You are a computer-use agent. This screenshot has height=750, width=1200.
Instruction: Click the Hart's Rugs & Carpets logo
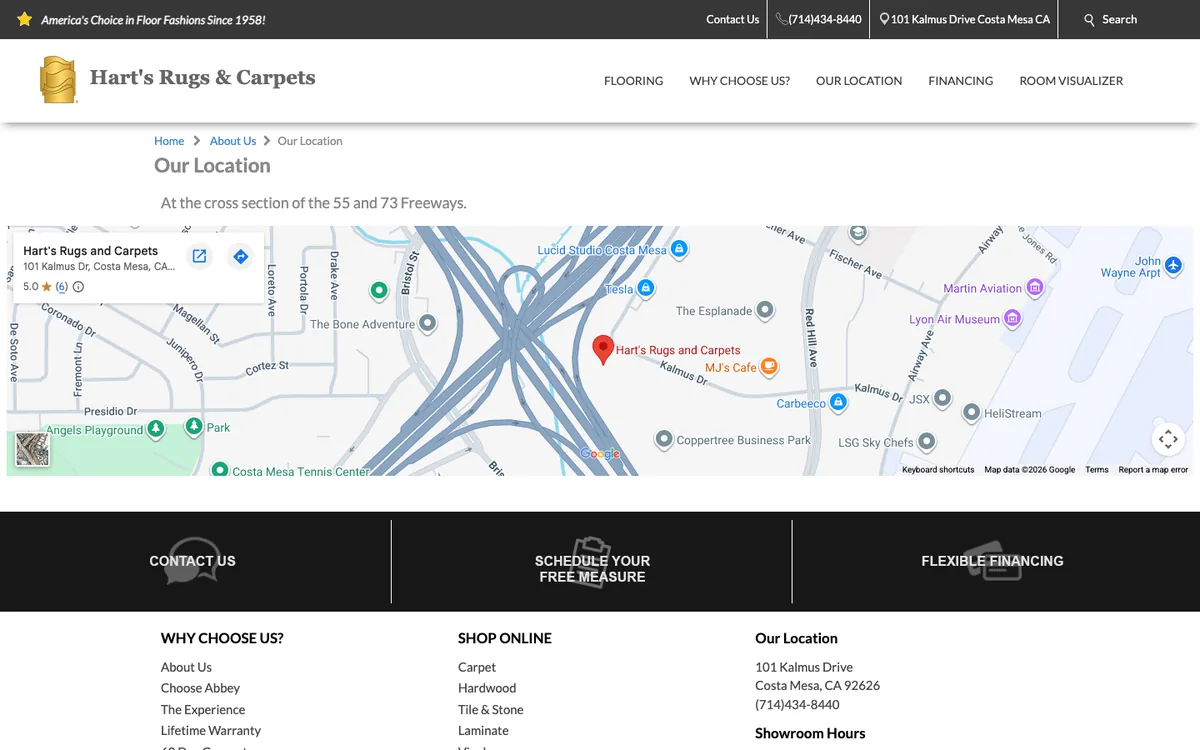177,80
